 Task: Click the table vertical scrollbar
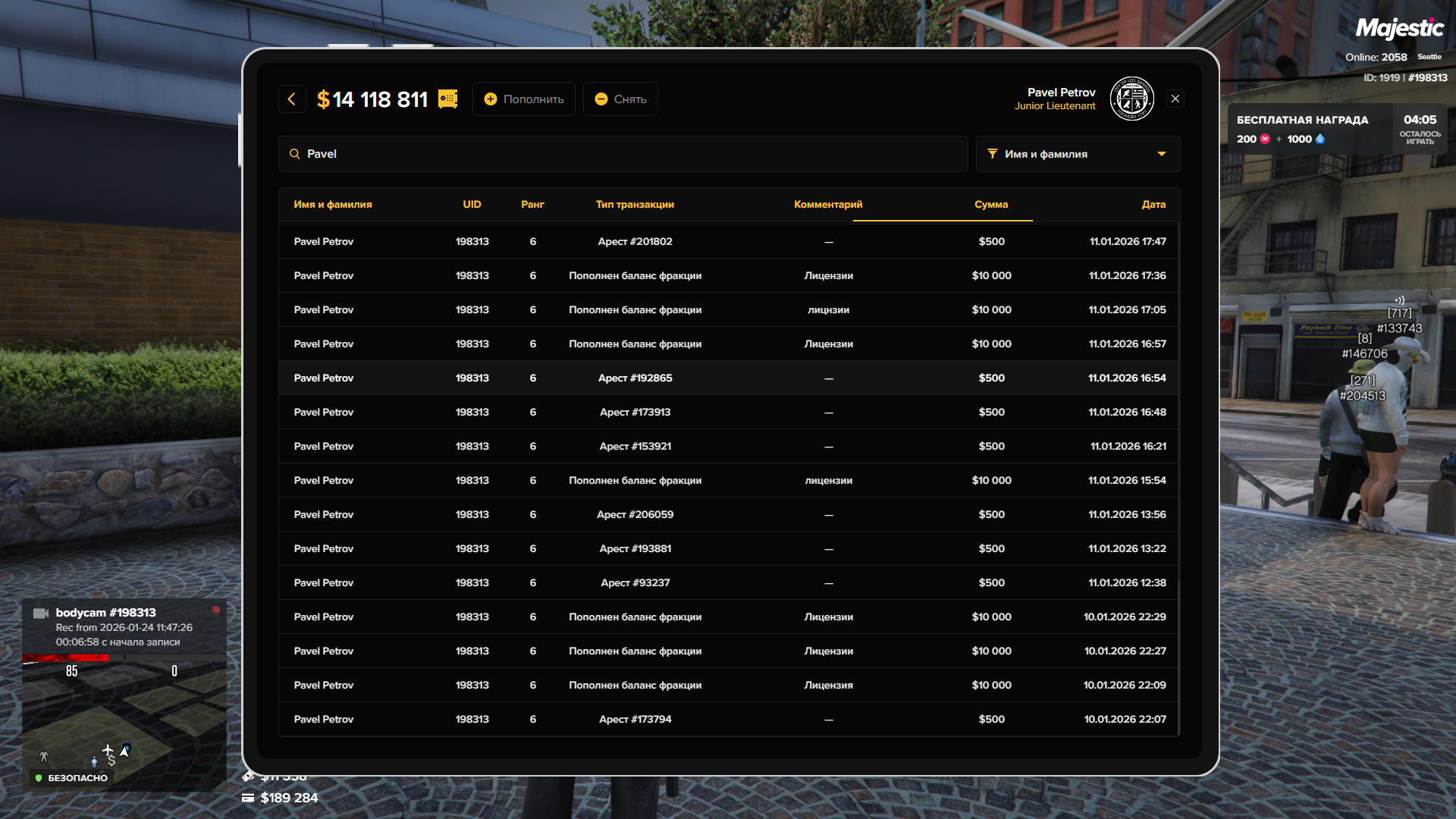coord(1179,660)
